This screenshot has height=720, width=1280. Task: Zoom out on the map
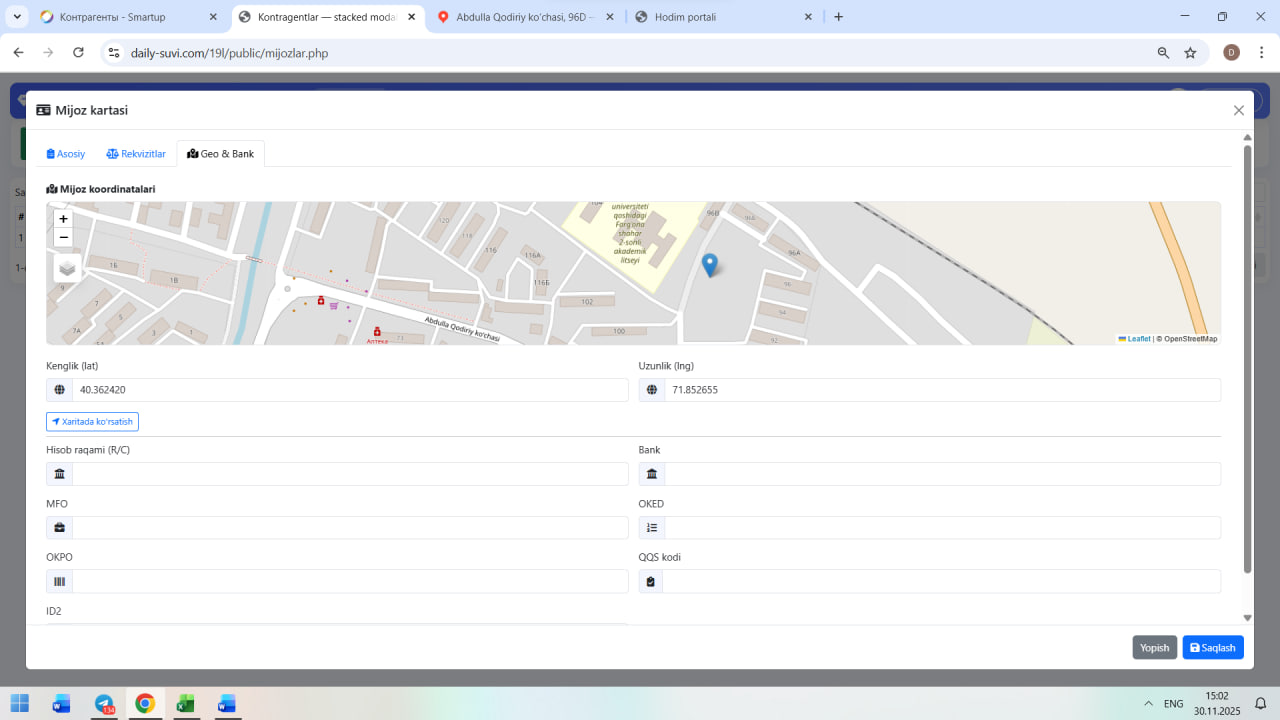pos(64,238)
